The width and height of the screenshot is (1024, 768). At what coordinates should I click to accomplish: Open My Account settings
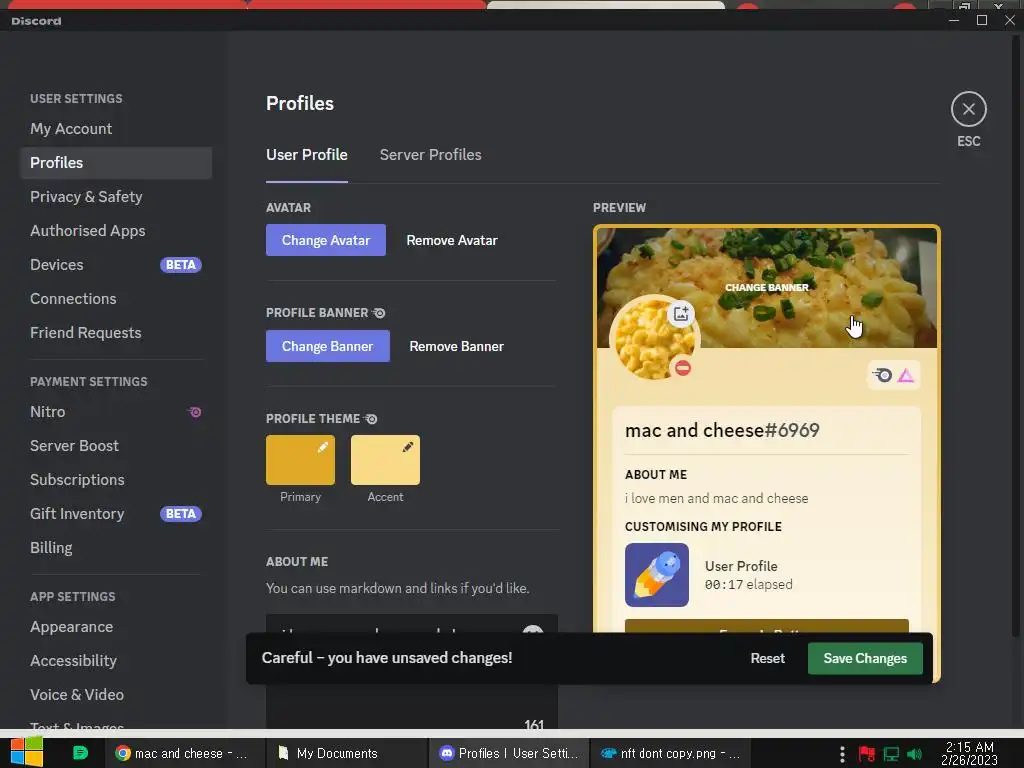tap(116, 129)
